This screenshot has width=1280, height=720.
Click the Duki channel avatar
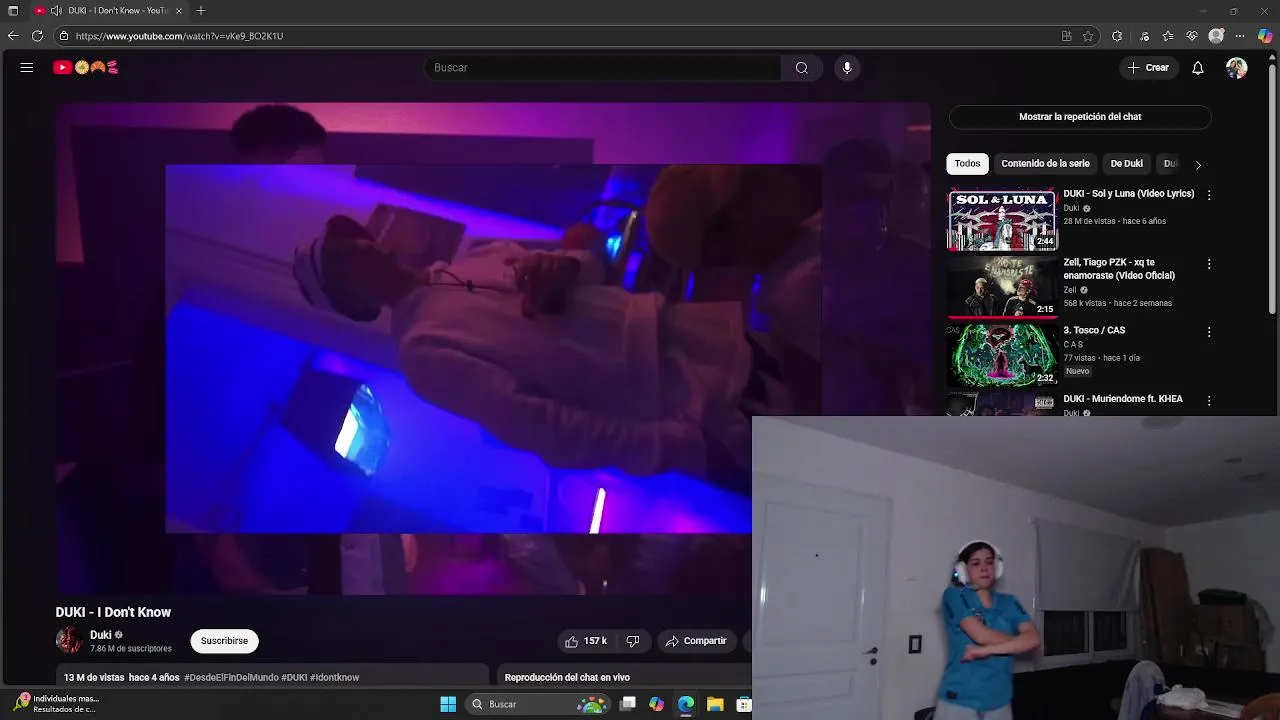coord(69,640)
